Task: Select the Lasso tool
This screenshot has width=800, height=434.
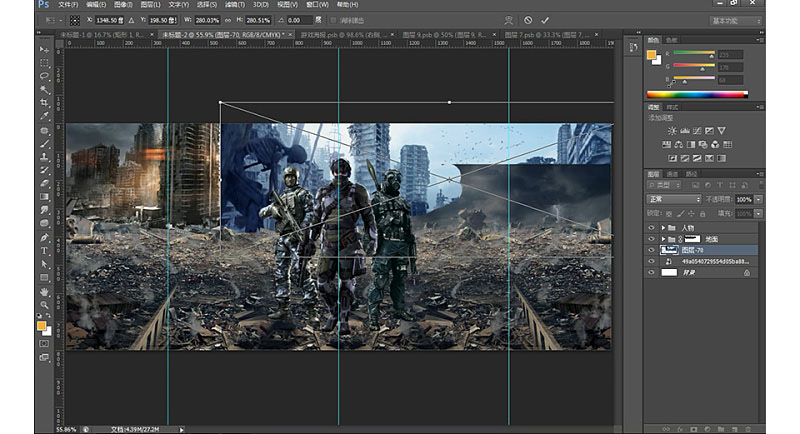Action: click(44, 76)
